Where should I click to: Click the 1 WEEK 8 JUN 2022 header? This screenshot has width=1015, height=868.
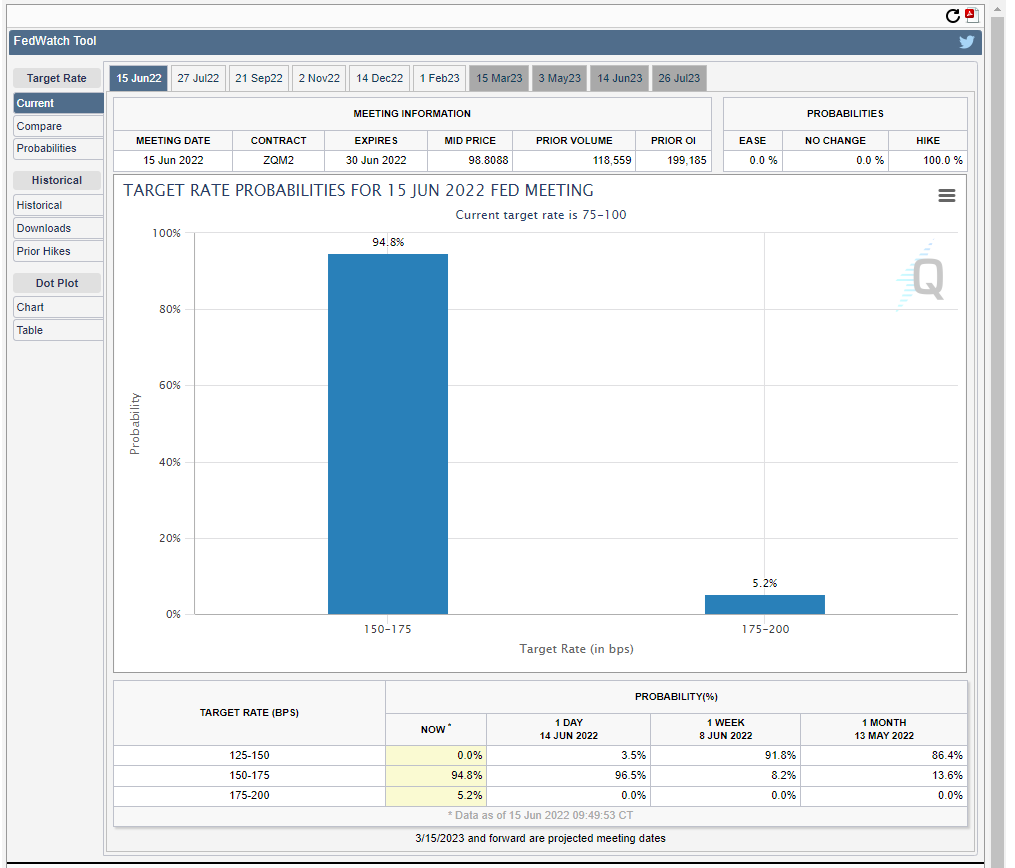726,729
